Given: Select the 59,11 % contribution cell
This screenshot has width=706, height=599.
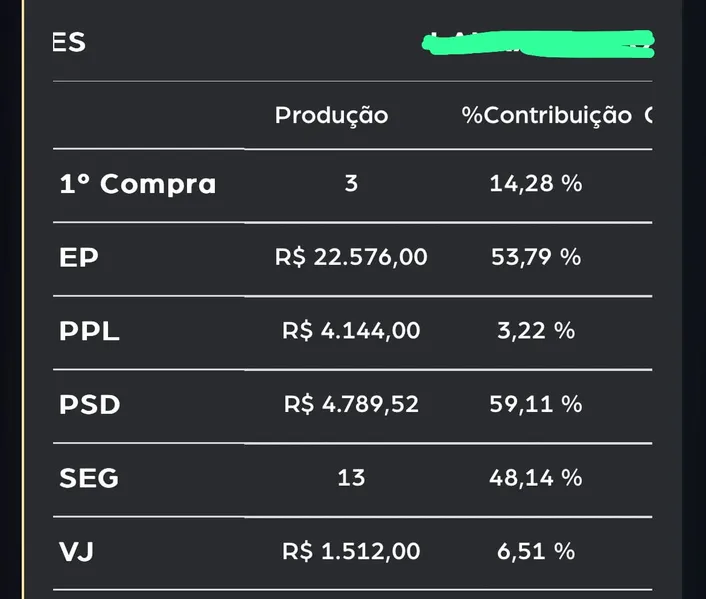Looking at the screenshot, I should pos(536,405).
